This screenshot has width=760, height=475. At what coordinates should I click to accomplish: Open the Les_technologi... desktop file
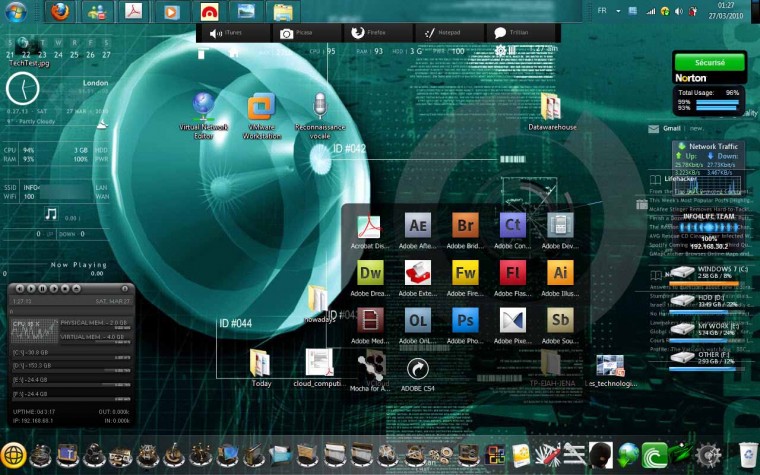pos(610,365)
